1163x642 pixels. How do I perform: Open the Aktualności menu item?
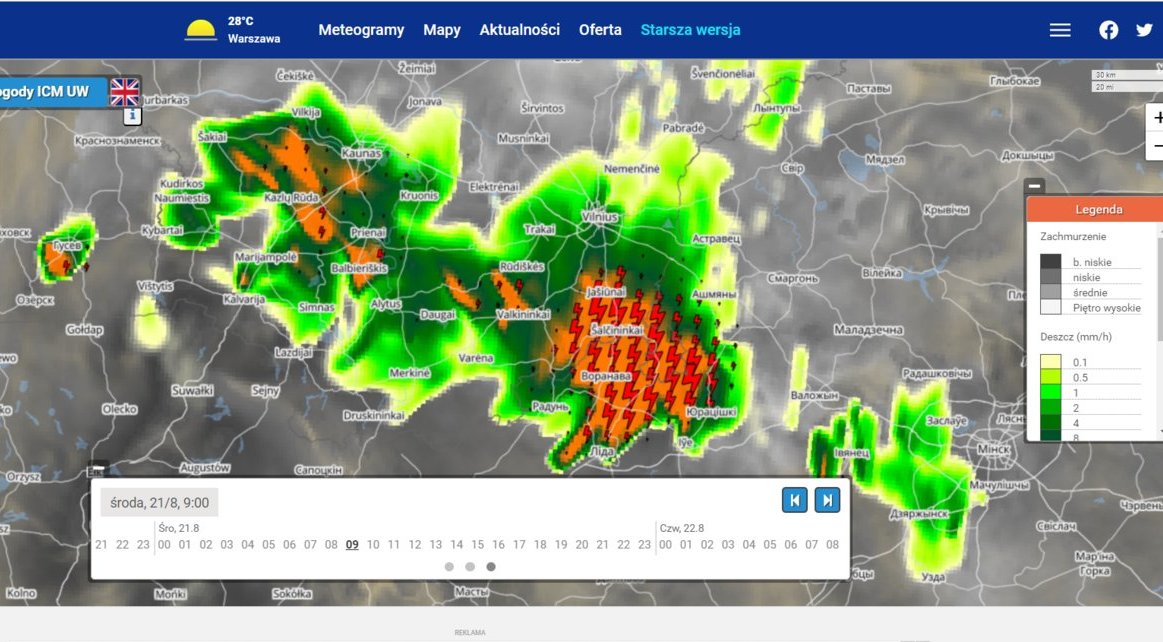click(519, 30)
